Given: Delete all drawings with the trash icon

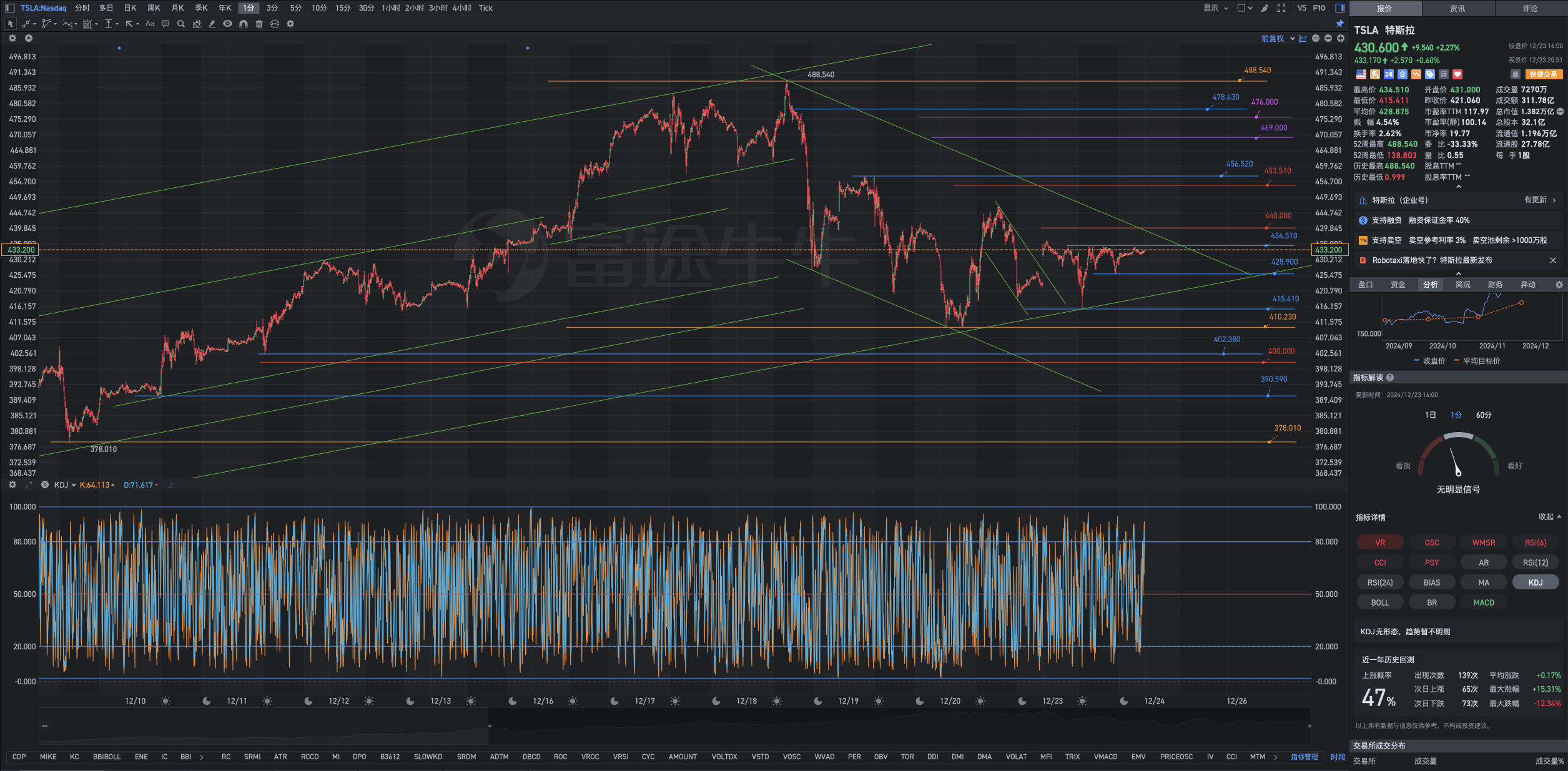Looking at the screenshot, I should coord(259,24).
